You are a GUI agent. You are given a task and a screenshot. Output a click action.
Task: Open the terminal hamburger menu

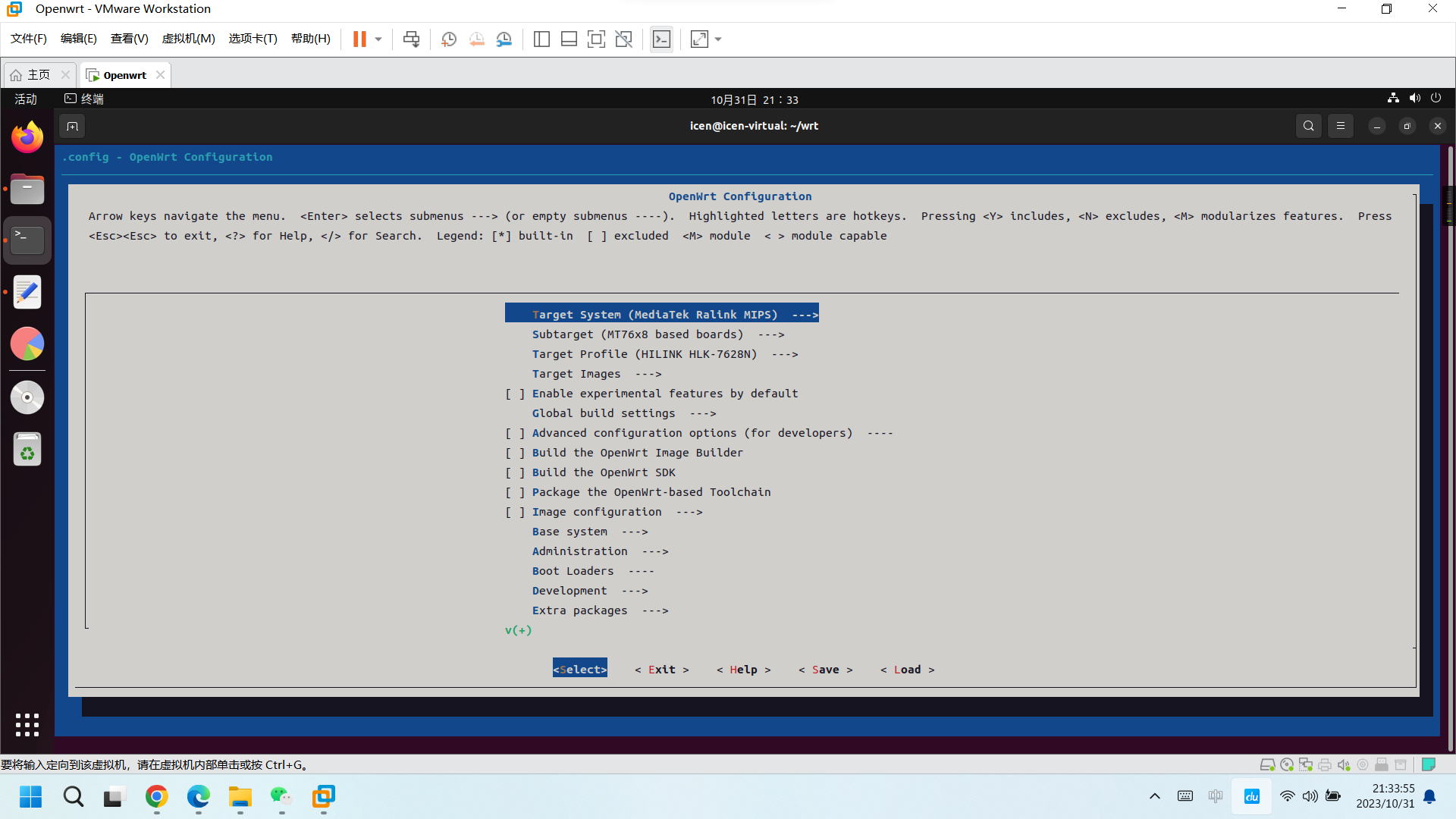tap(1341, 127)
